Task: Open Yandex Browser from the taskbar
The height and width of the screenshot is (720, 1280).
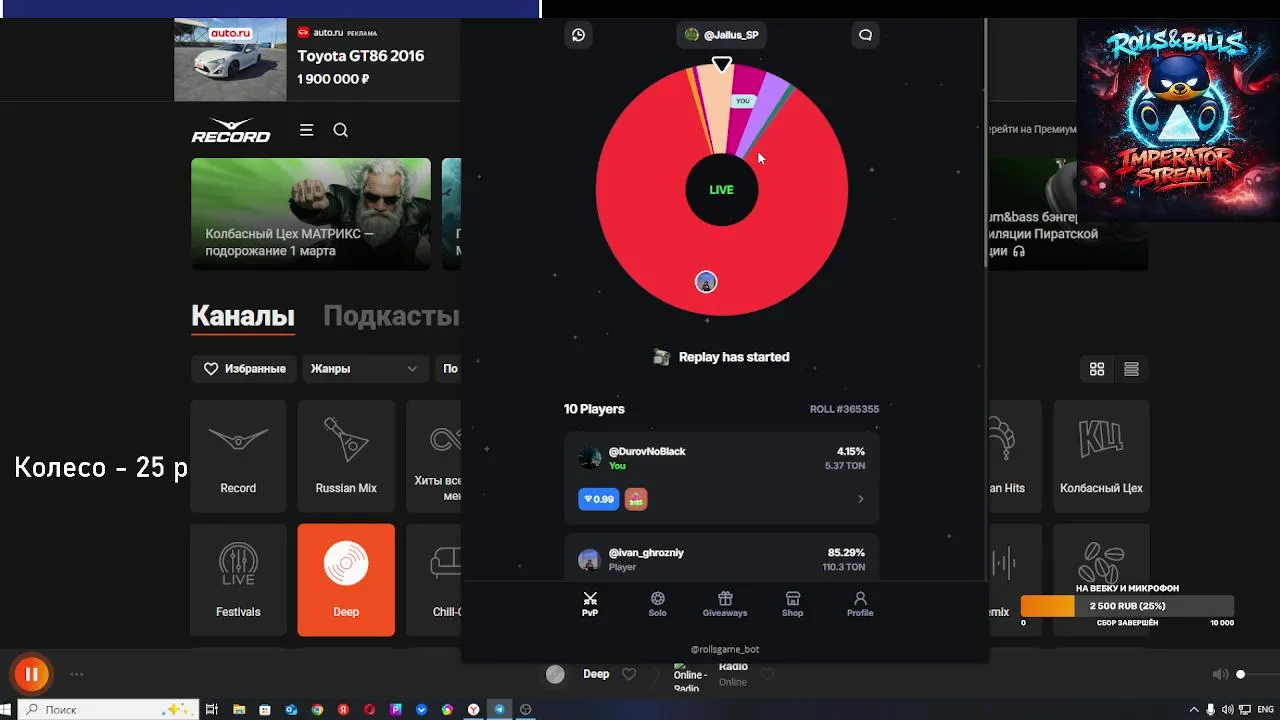Action: [473, 709]
